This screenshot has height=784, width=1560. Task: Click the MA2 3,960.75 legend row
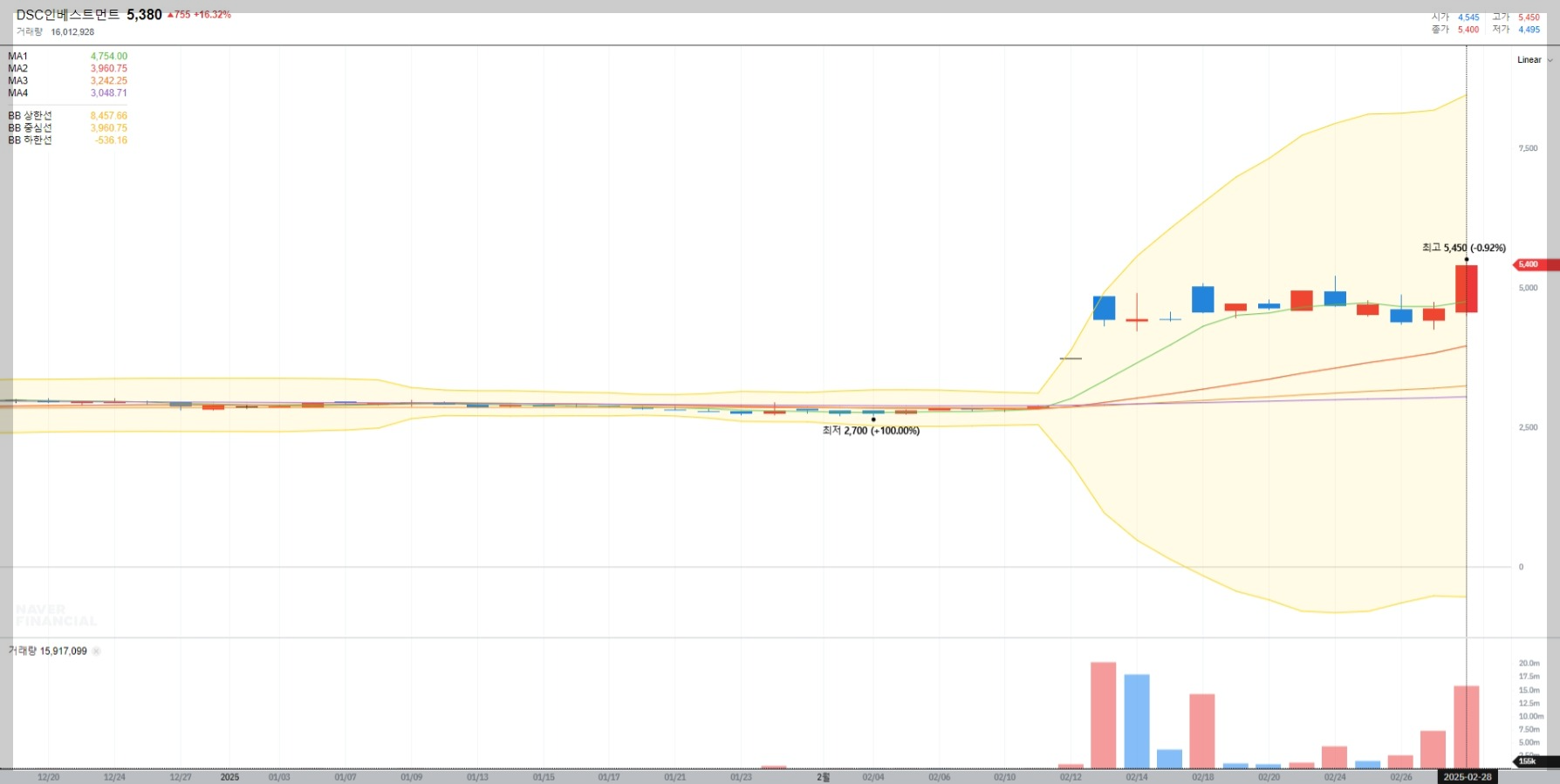click(67, 68)
